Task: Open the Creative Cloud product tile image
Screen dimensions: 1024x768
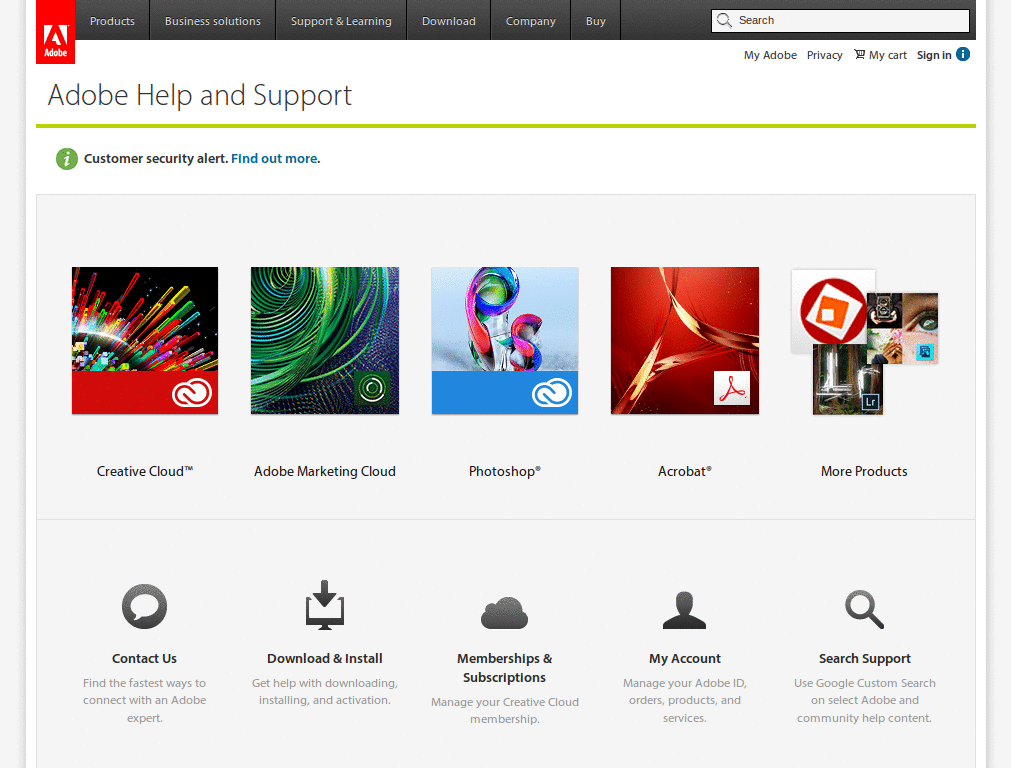Action: tap(145, 340)
